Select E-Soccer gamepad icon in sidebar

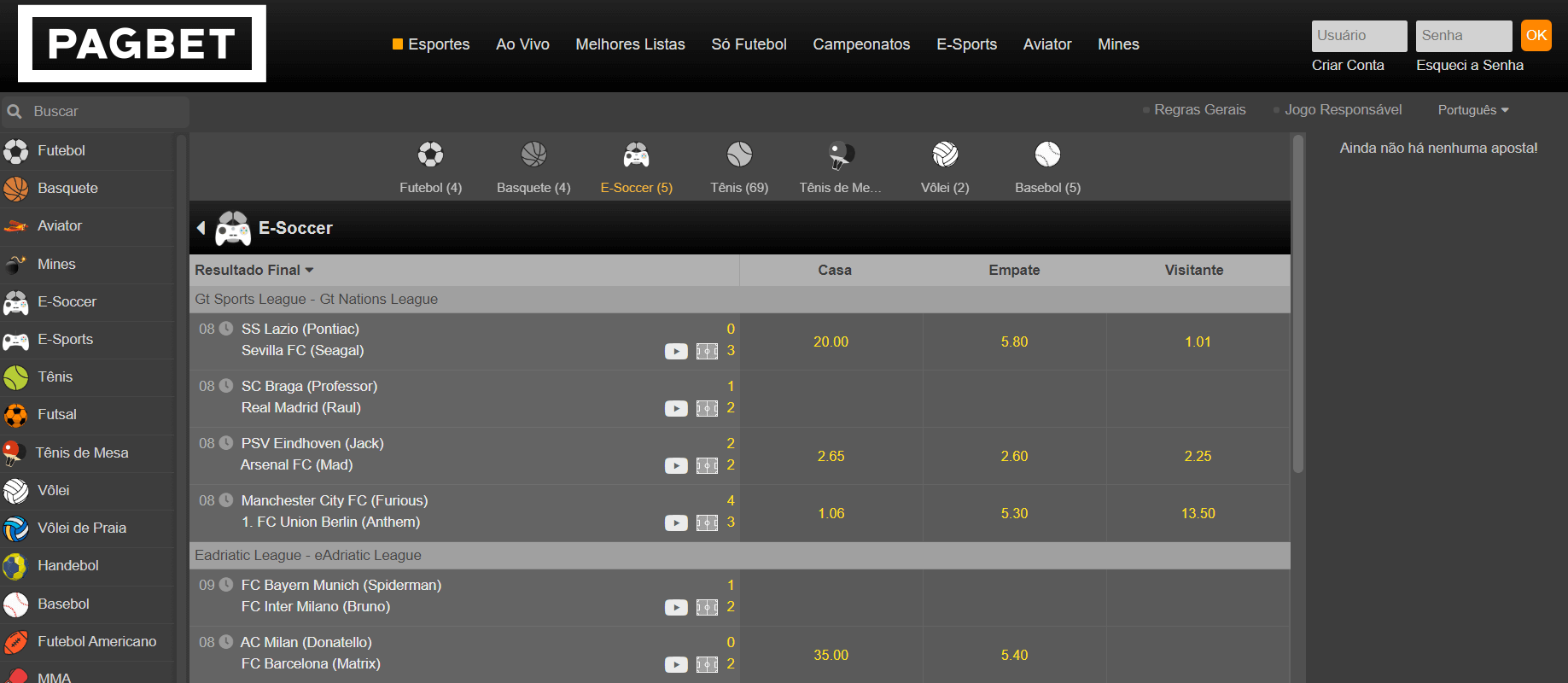(15, 302)
